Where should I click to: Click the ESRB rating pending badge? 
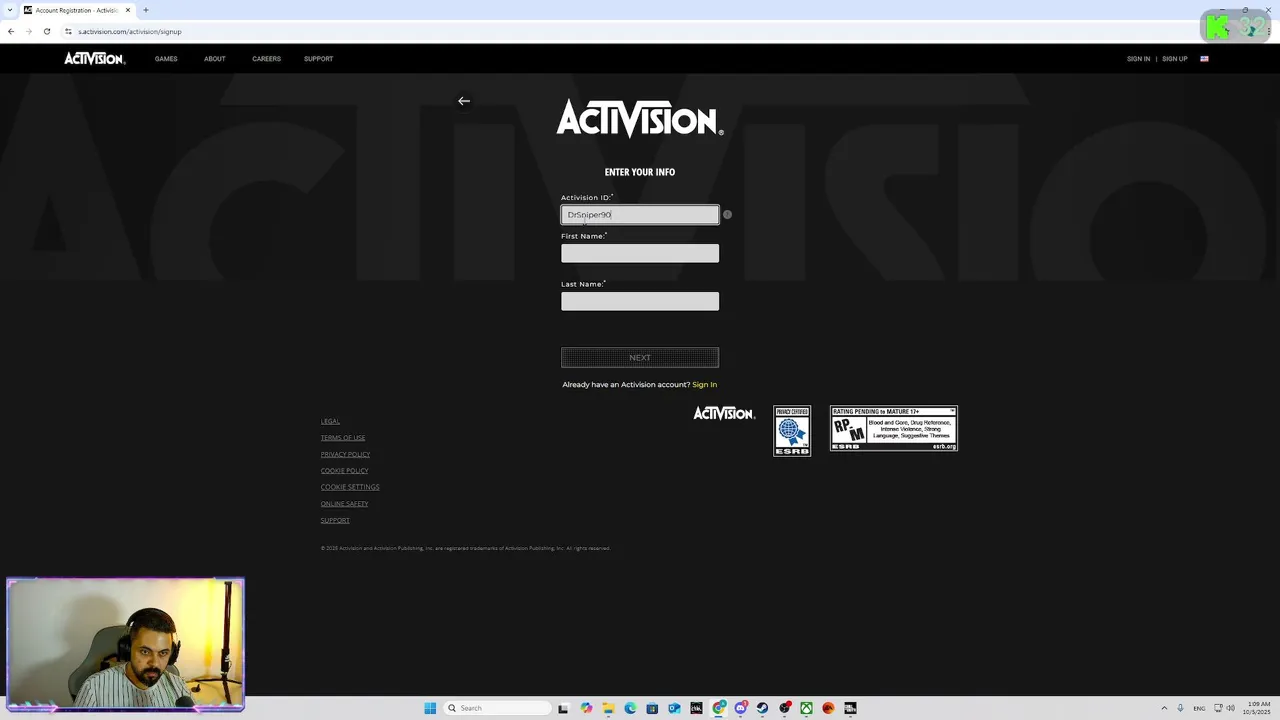click(894, 428)
